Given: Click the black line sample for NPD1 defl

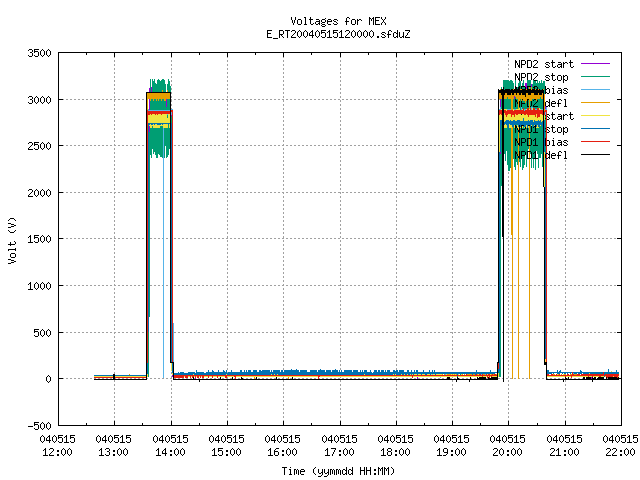Looking at the screenshot, I should coord(595,155).
